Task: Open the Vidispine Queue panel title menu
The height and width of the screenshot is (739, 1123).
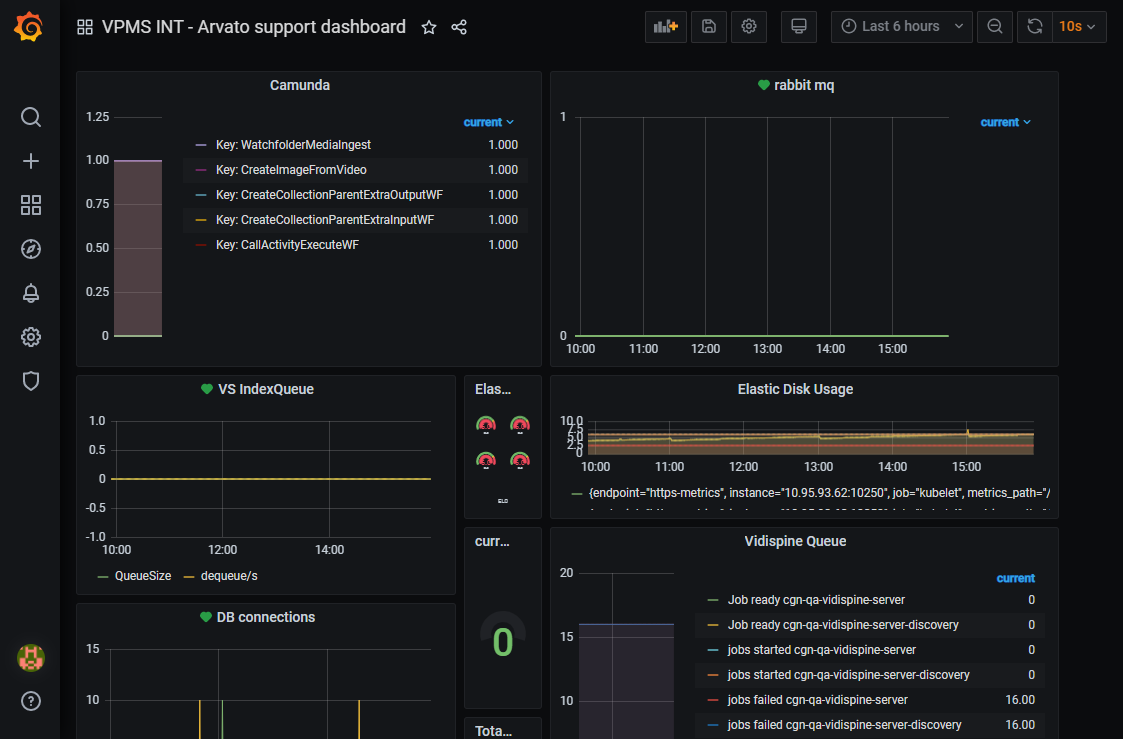Action: [796, 541]
